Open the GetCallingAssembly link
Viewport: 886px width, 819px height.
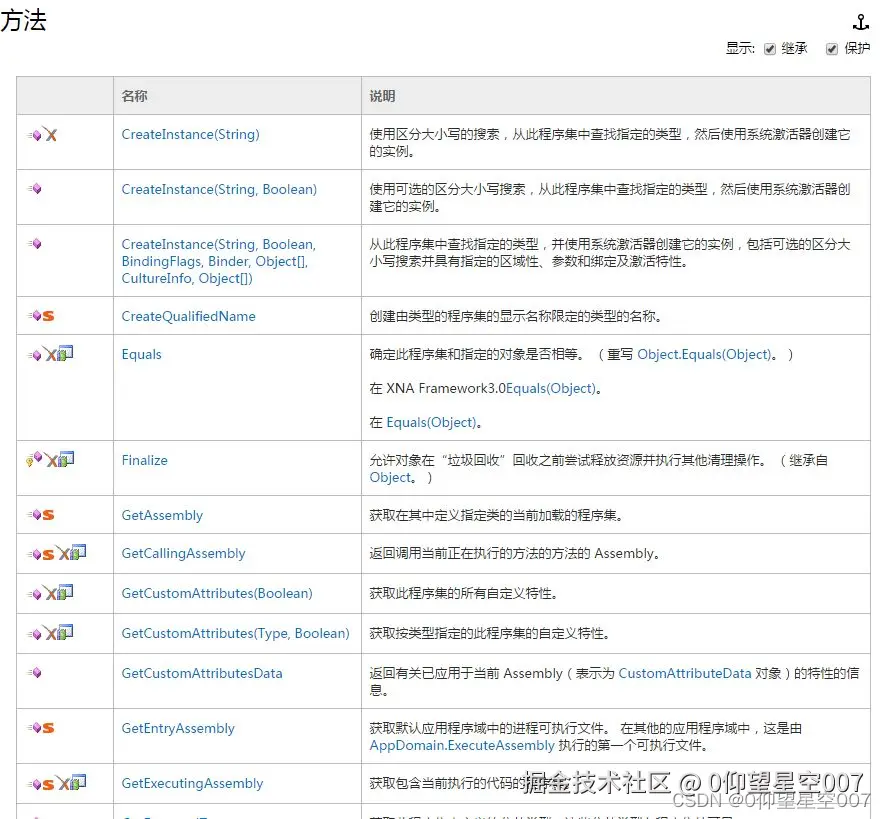coord(184,553)
